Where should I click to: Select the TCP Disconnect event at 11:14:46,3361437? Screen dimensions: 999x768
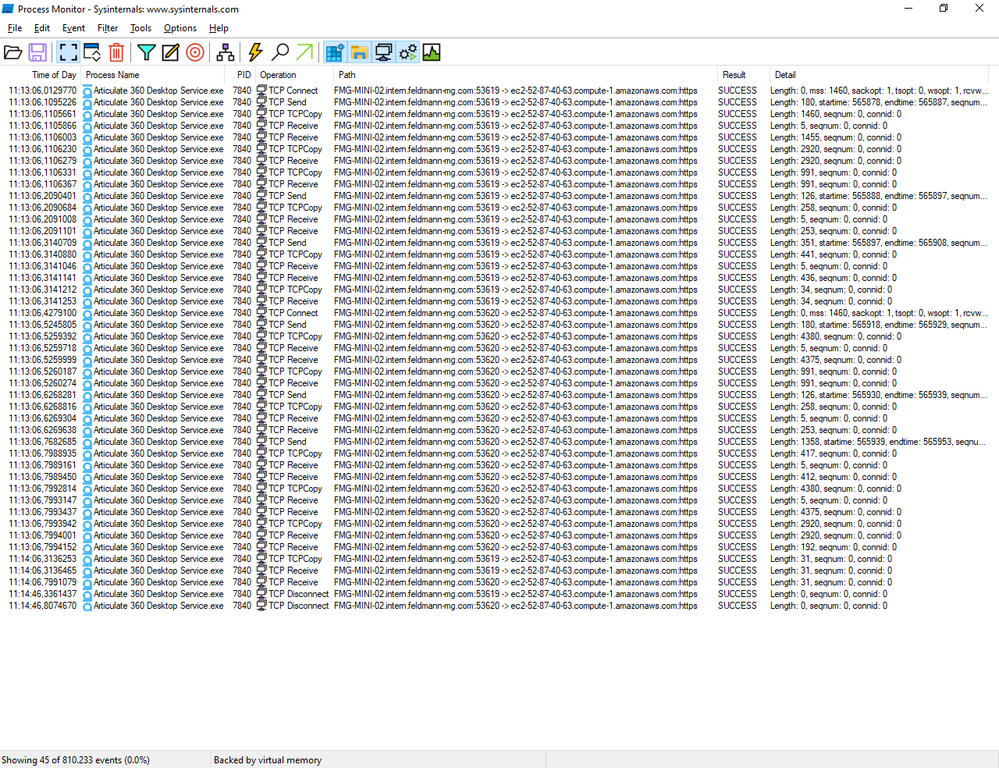coord(494,594)
